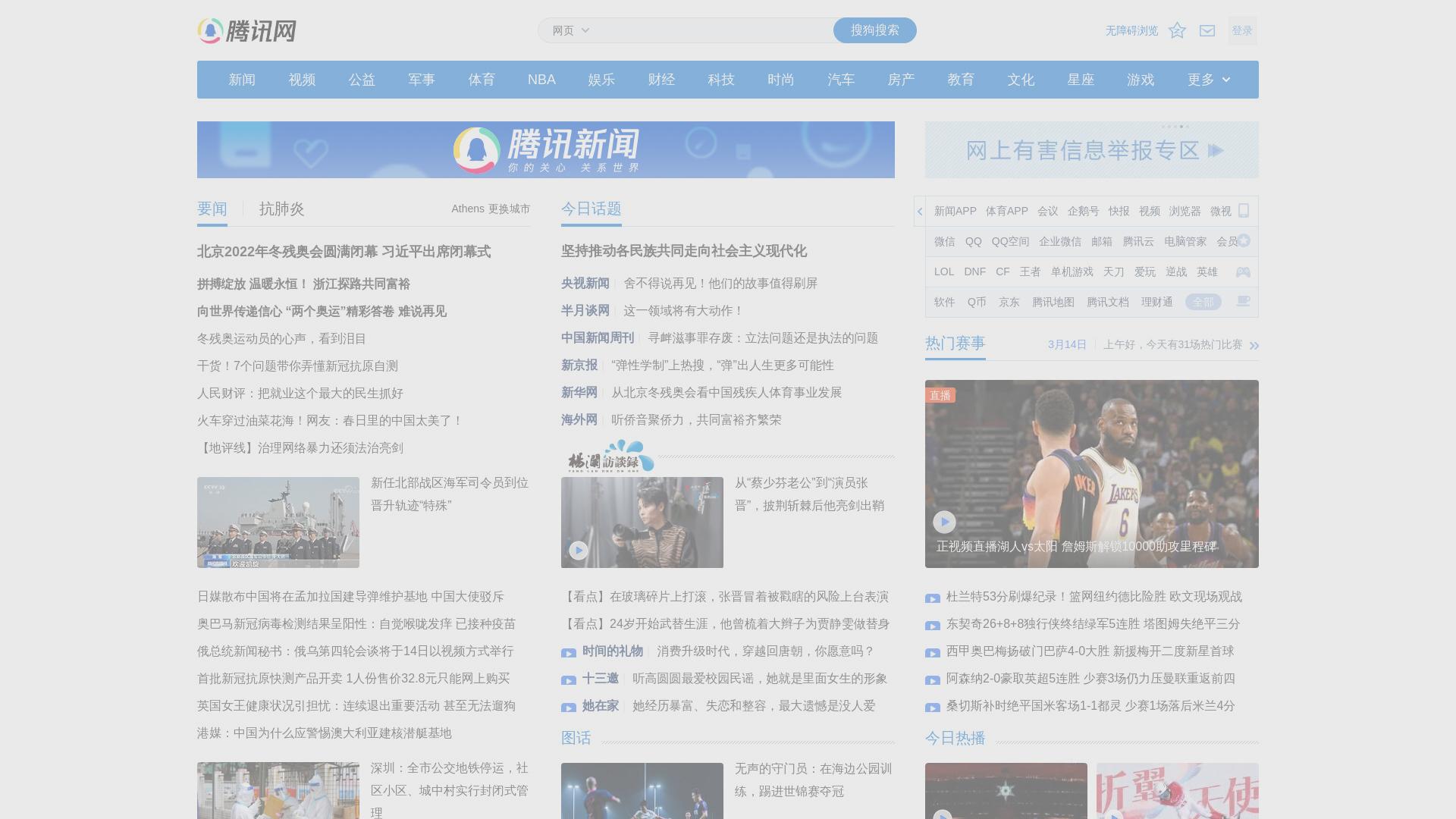
Task: Open 坚持推动各民族共同走向社会主义现代化 headline
Action: point(684,251)
